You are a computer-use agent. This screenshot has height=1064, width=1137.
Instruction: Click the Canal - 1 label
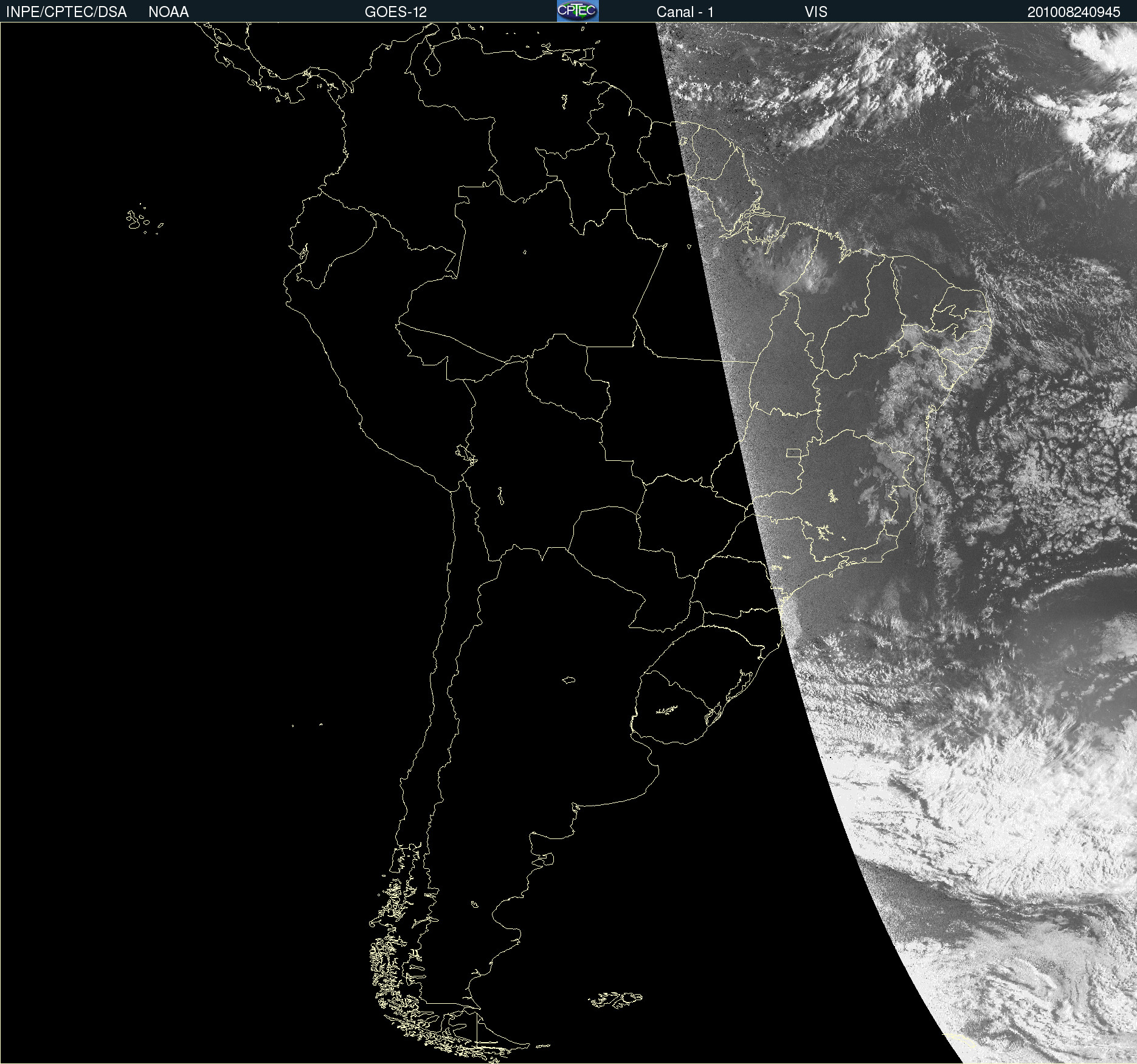[685, 12]
